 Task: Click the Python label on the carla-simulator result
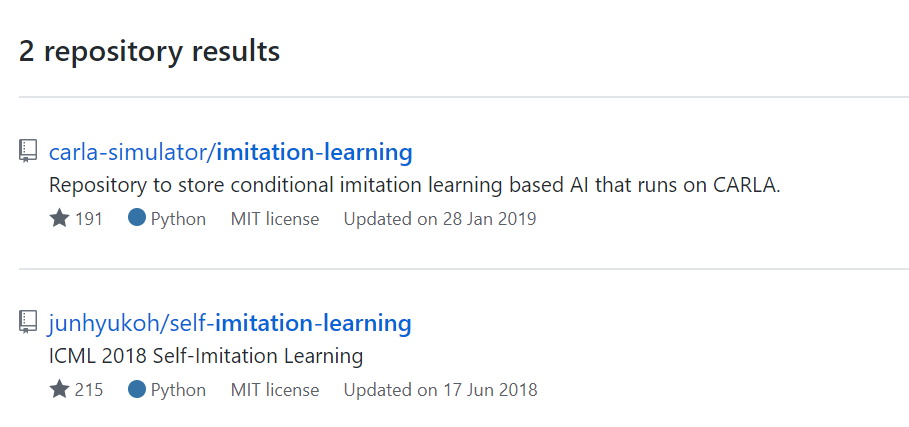tap(178, 219)
